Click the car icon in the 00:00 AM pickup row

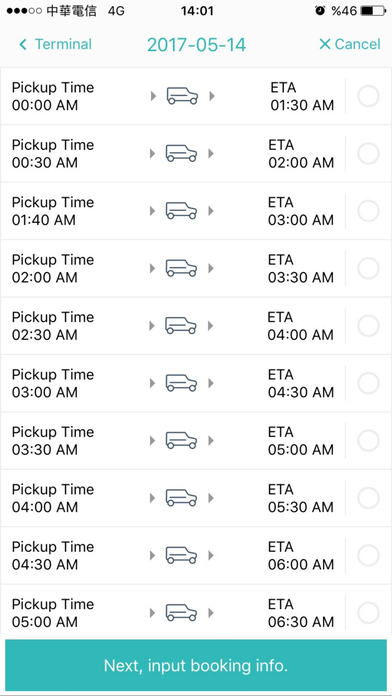[182, 96]
